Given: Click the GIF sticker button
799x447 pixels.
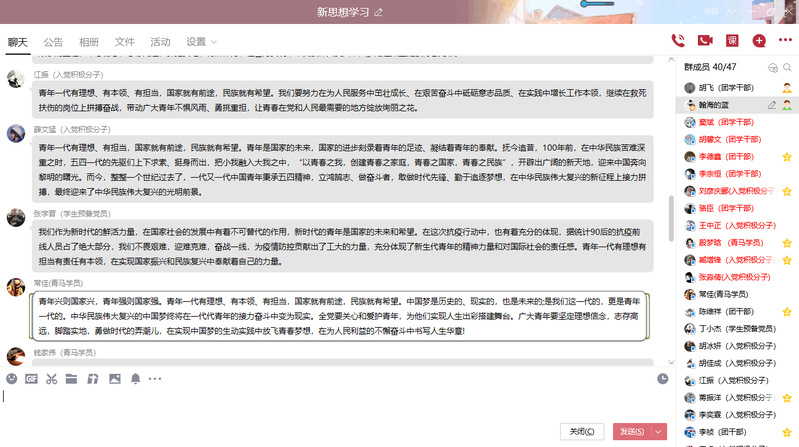Looking at the screenshot, I should point(31,379).
